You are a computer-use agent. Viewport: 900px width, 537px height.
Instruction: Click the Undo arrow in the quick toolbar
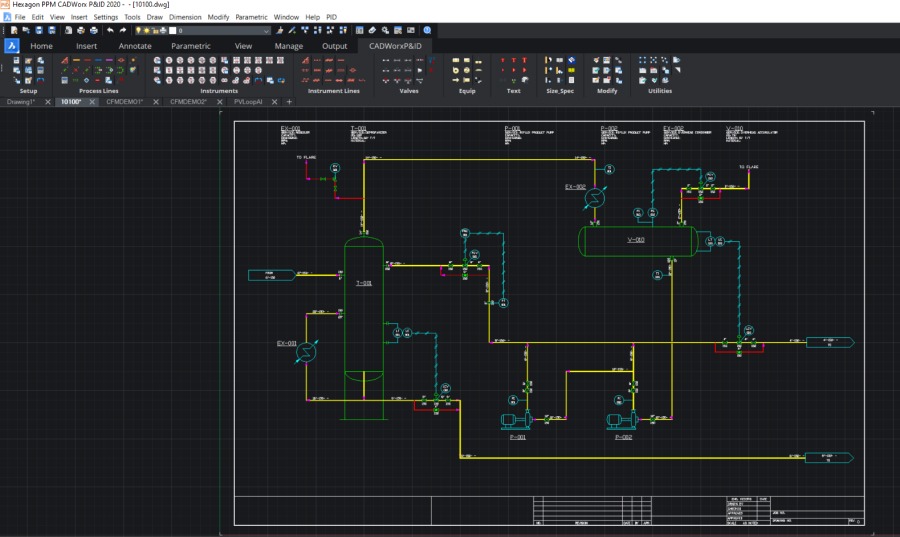pos(110,31)
